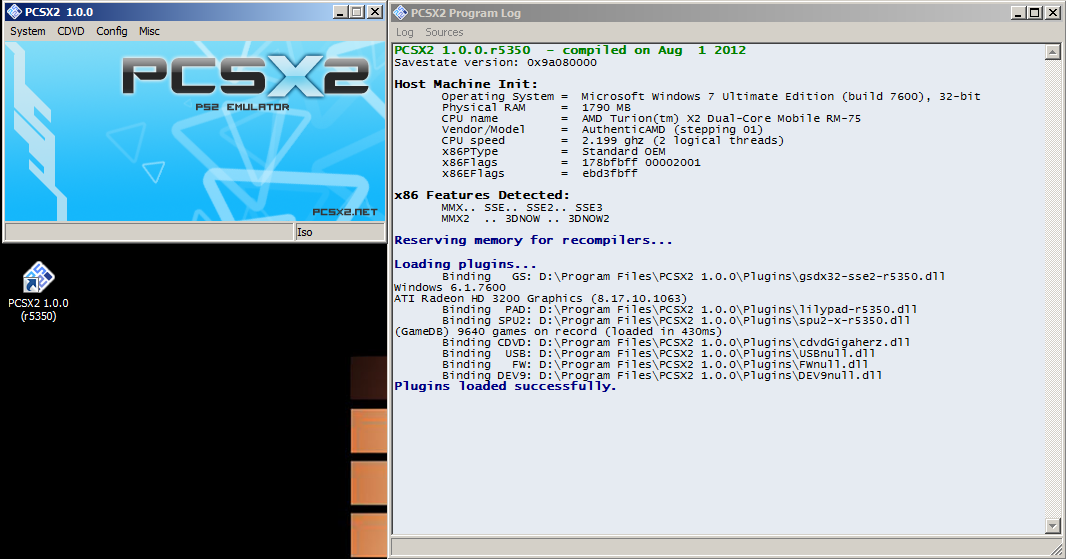Click the Binding PAD lilypad plugin line
Viewport: 1066px width, 559px height.
click(679, 309)
